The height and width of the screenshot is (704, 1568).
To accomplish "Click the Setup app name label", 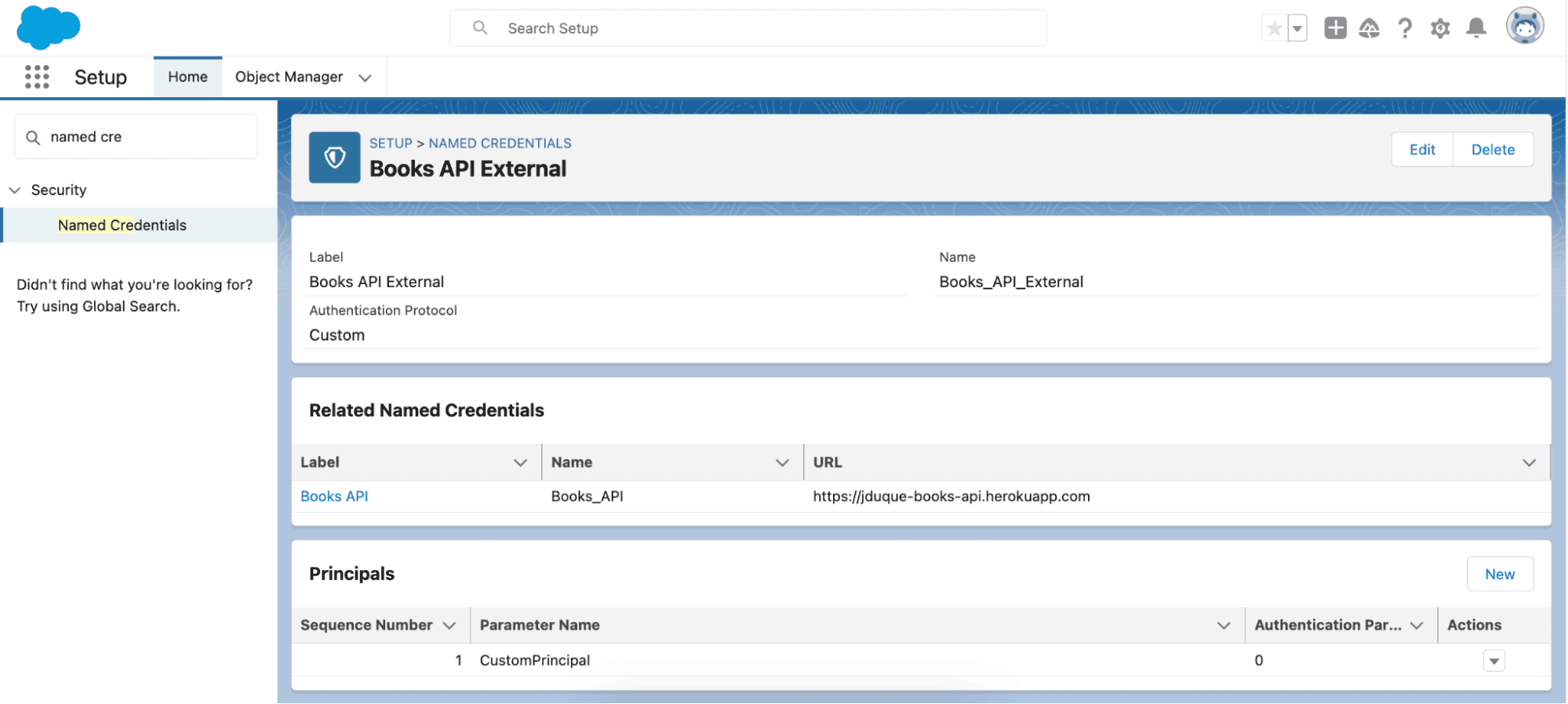I will [100, 77].
